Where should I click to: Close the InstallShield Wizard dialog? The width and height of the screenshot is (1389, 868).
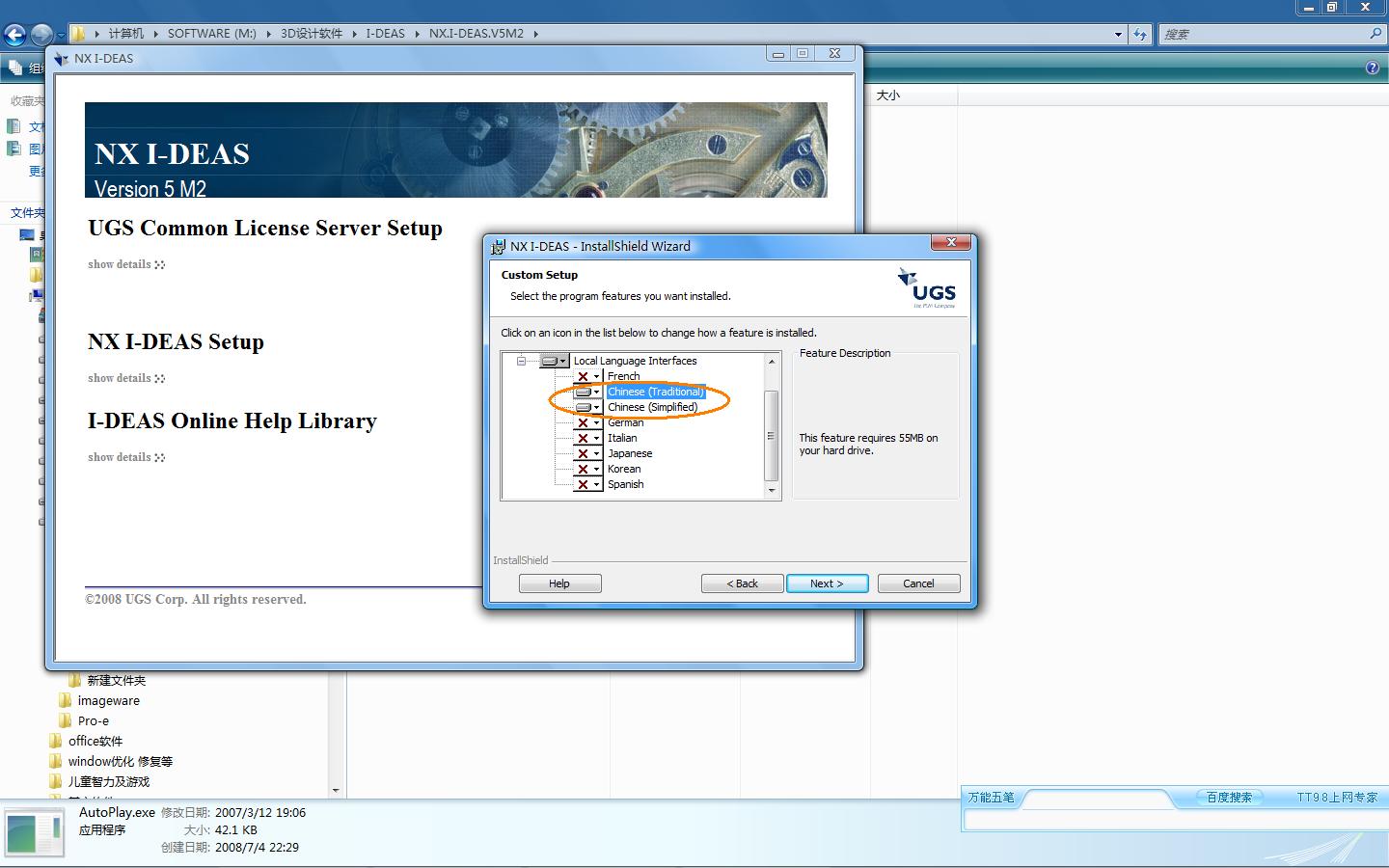coord(951,242)
